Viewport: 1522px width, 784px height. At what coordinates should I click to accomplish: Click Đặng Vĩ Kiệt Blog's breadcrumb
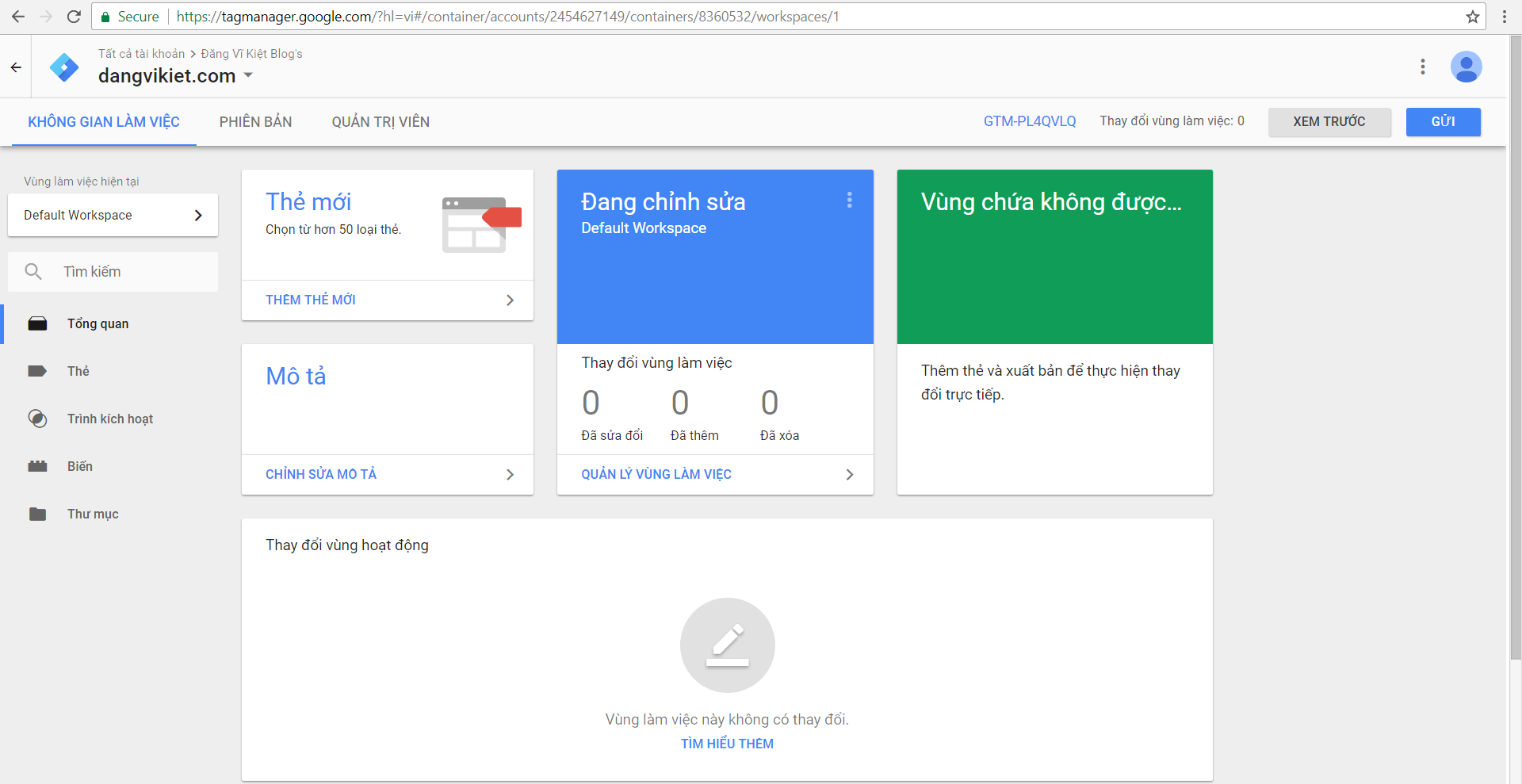[251, 54]
